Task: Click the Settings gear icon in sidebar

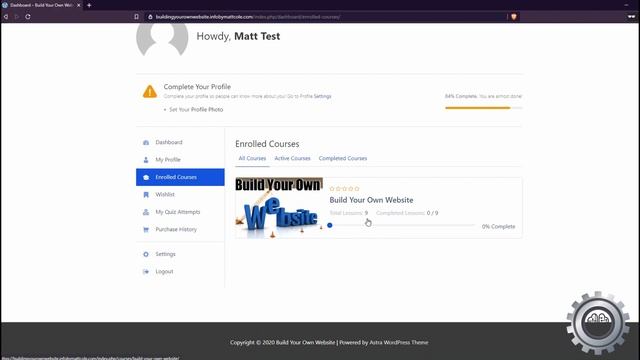Action: [x=146, y=254]
